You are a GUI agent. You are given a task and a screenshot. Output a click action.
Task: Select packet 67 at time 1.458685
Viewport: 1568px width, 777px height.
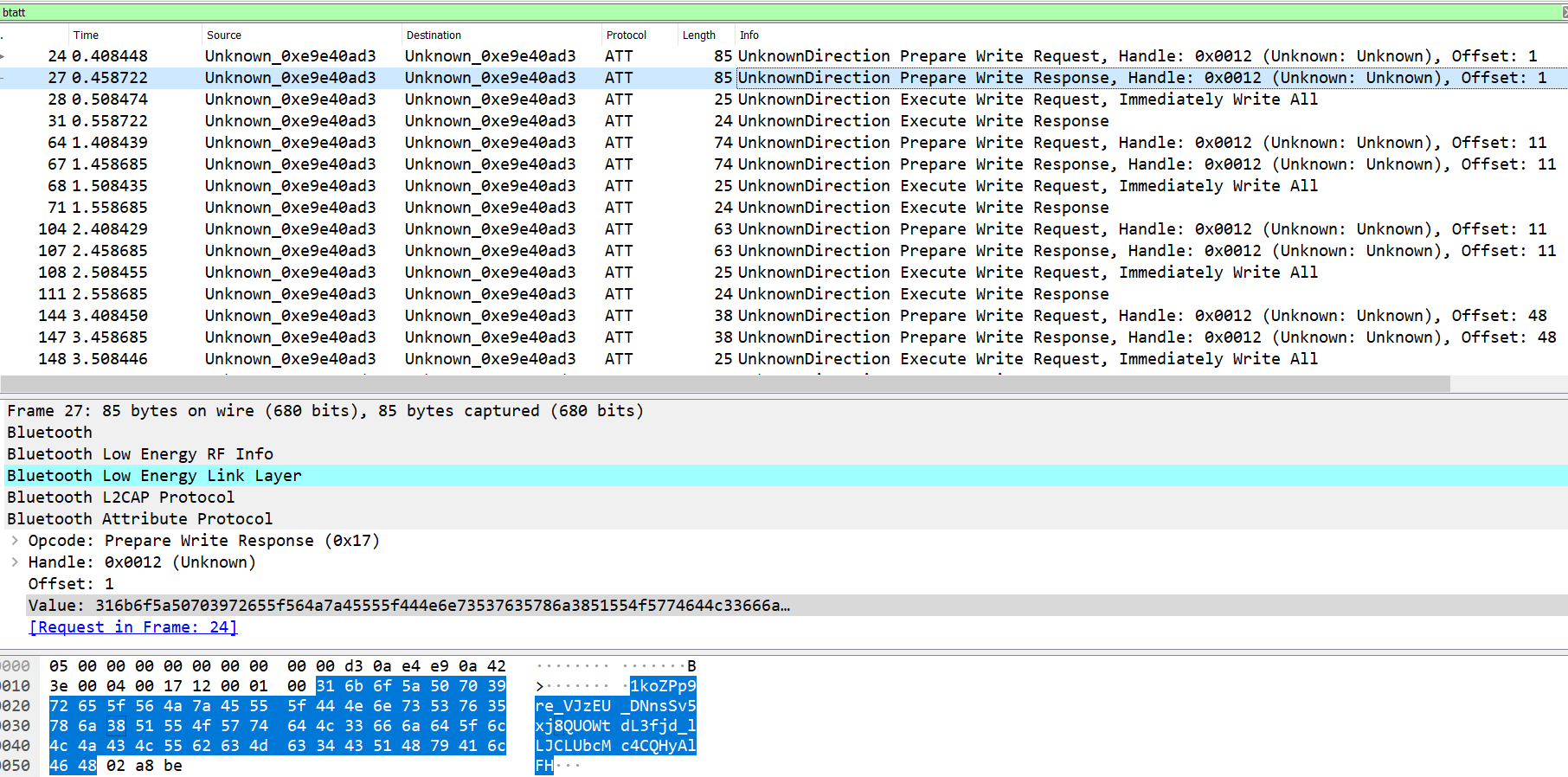[x=784, y=164]
